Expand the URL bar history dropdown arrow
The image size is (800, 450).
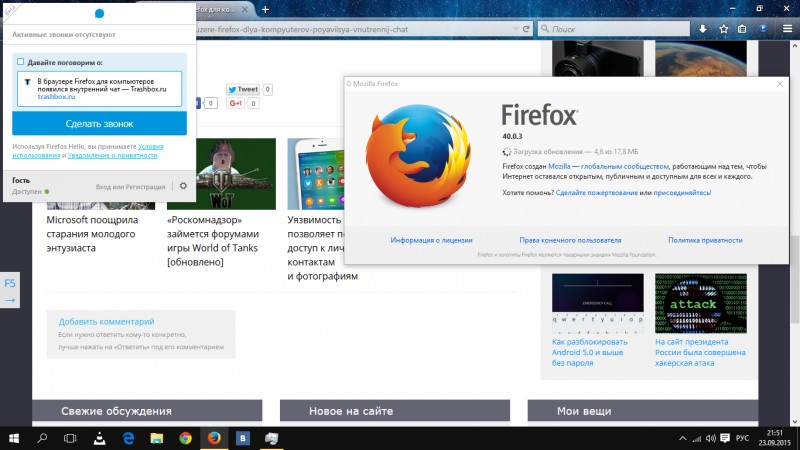pyautogui.click(x=517, y=30)
